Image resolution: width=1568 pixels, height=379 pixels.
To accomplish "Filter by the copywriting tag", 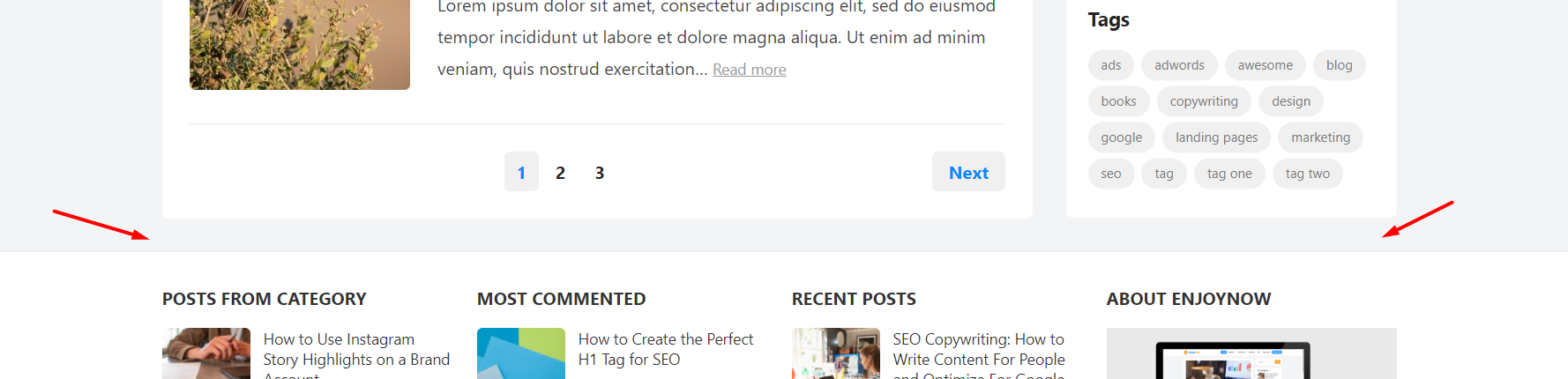I will (1204, 101).
